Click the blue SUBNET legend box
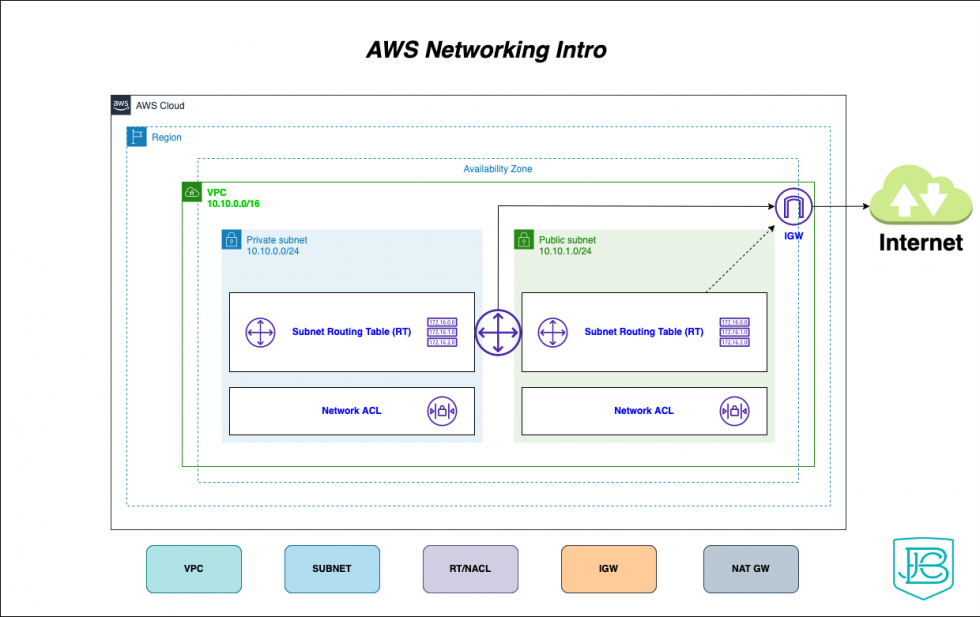 (x=332, y=569)
